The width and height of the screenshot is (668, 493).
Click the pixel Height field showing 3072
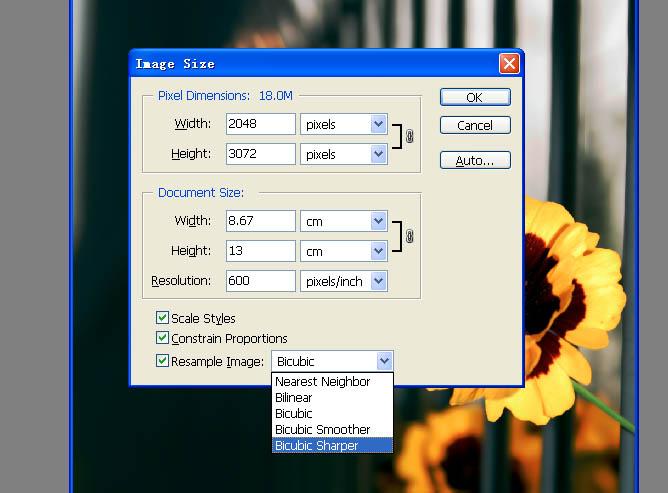click(261, 154)
